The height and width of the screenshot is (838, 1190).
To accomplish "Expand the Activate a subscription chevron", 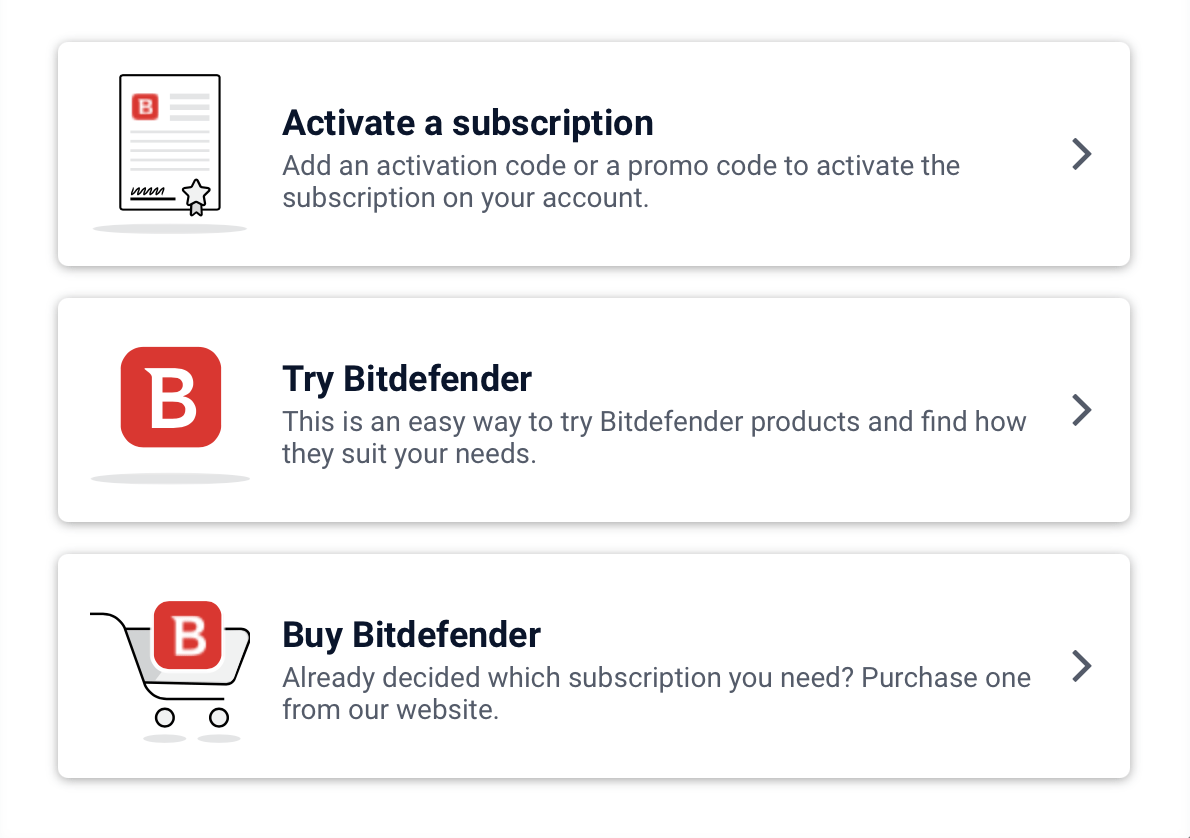I will pyautogui.click(x=1081, y=154).
